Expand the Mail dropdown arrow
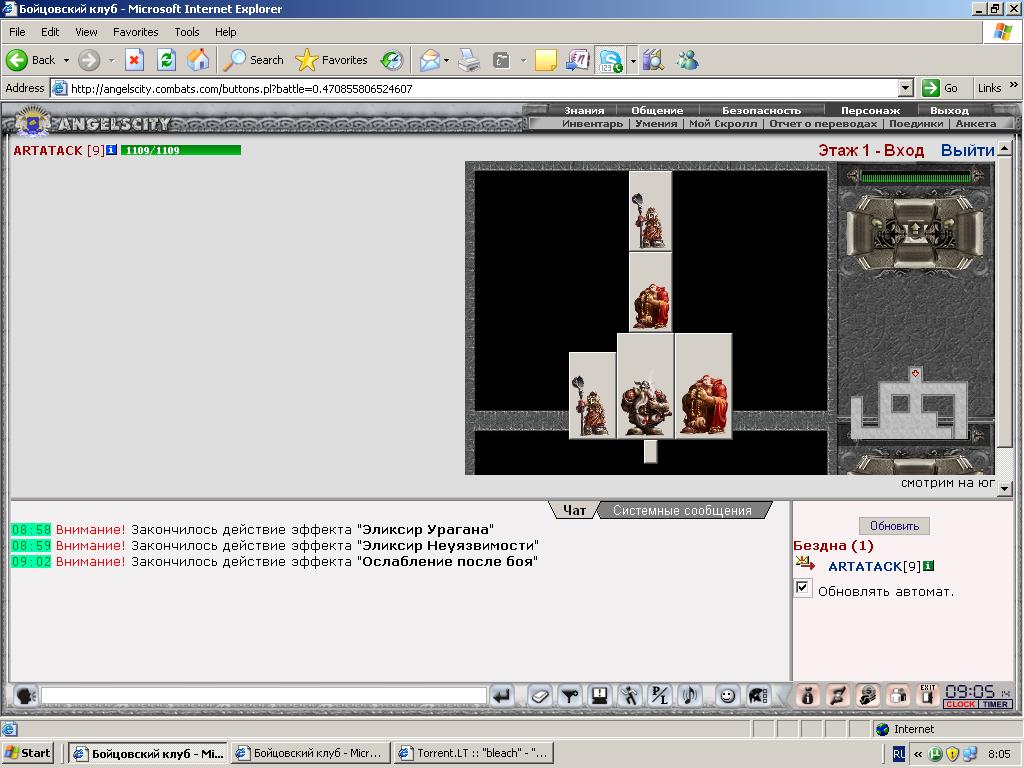The width and height of the screenshot is (1024, 768). [x=447, y=60]
